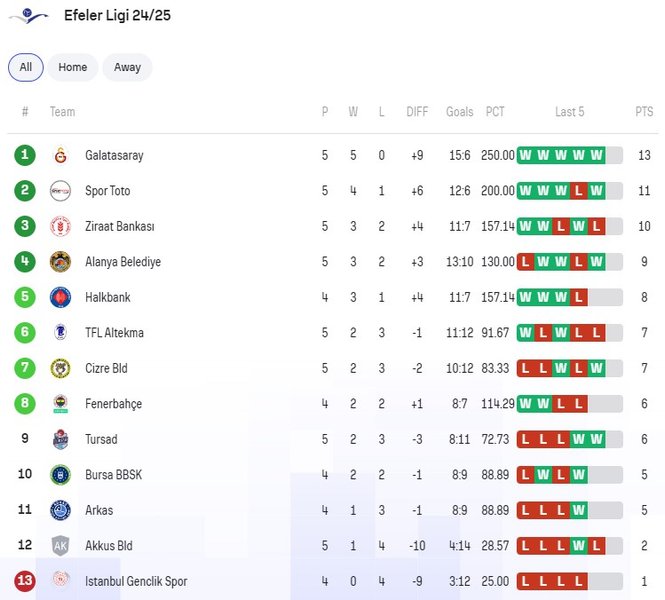Screen dimensions: 665x600
Task: Click the Bursa BBSK team logo
Action: click(60, 475)
